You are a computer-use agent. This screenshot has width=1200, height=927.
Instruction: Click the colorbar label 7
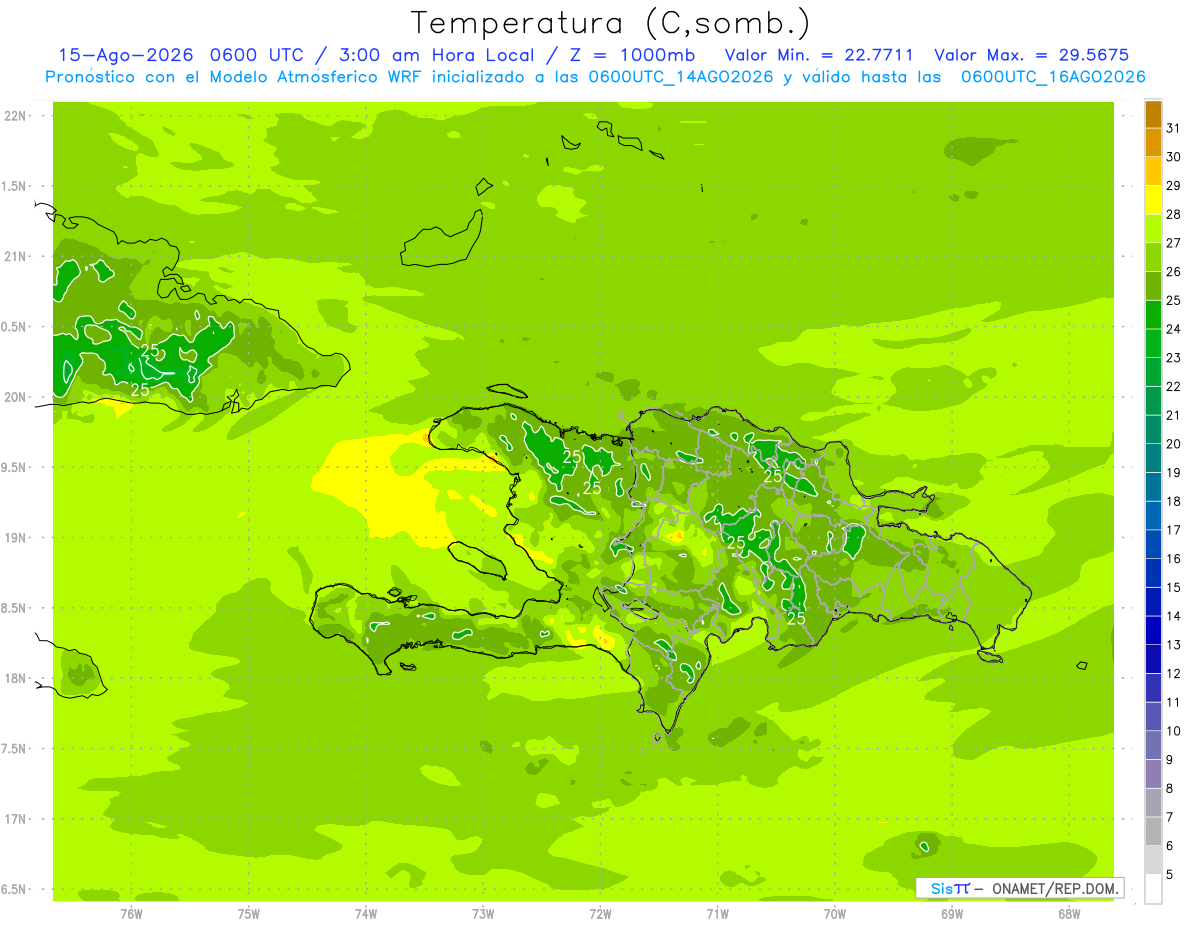[x=1169, y=817]
